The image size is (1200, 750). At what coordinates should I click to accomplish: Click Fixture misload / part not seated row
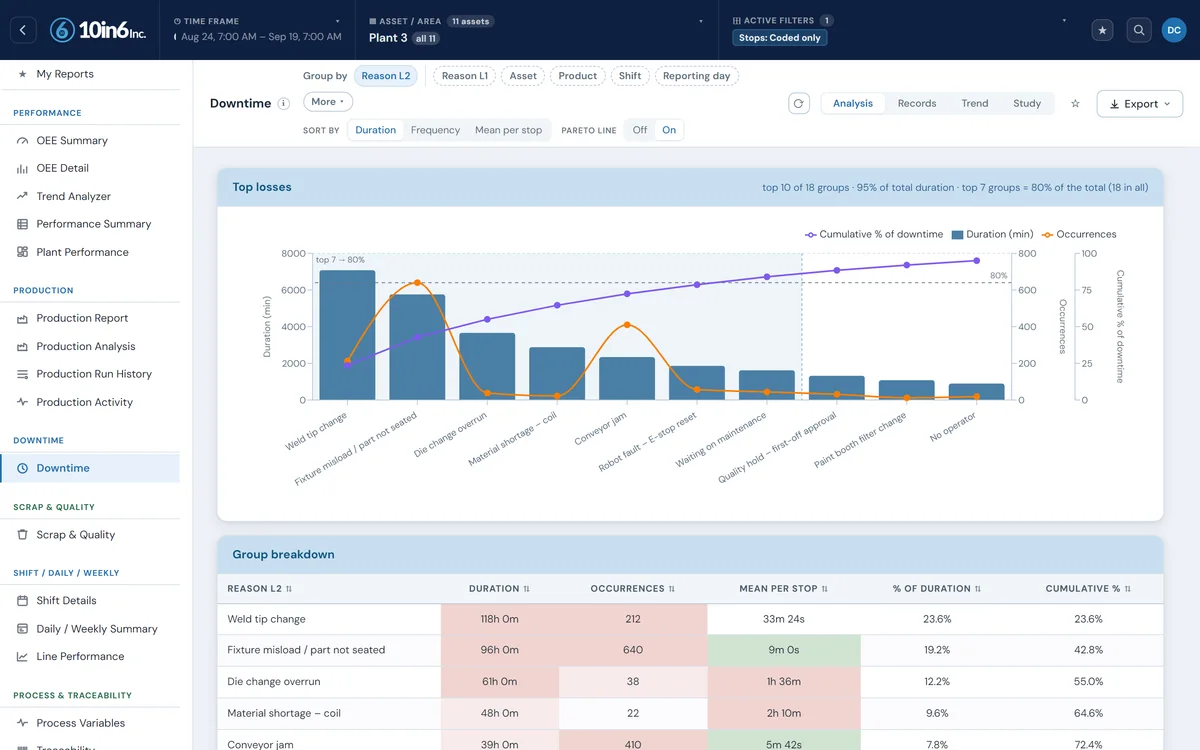tap(690, 650)
